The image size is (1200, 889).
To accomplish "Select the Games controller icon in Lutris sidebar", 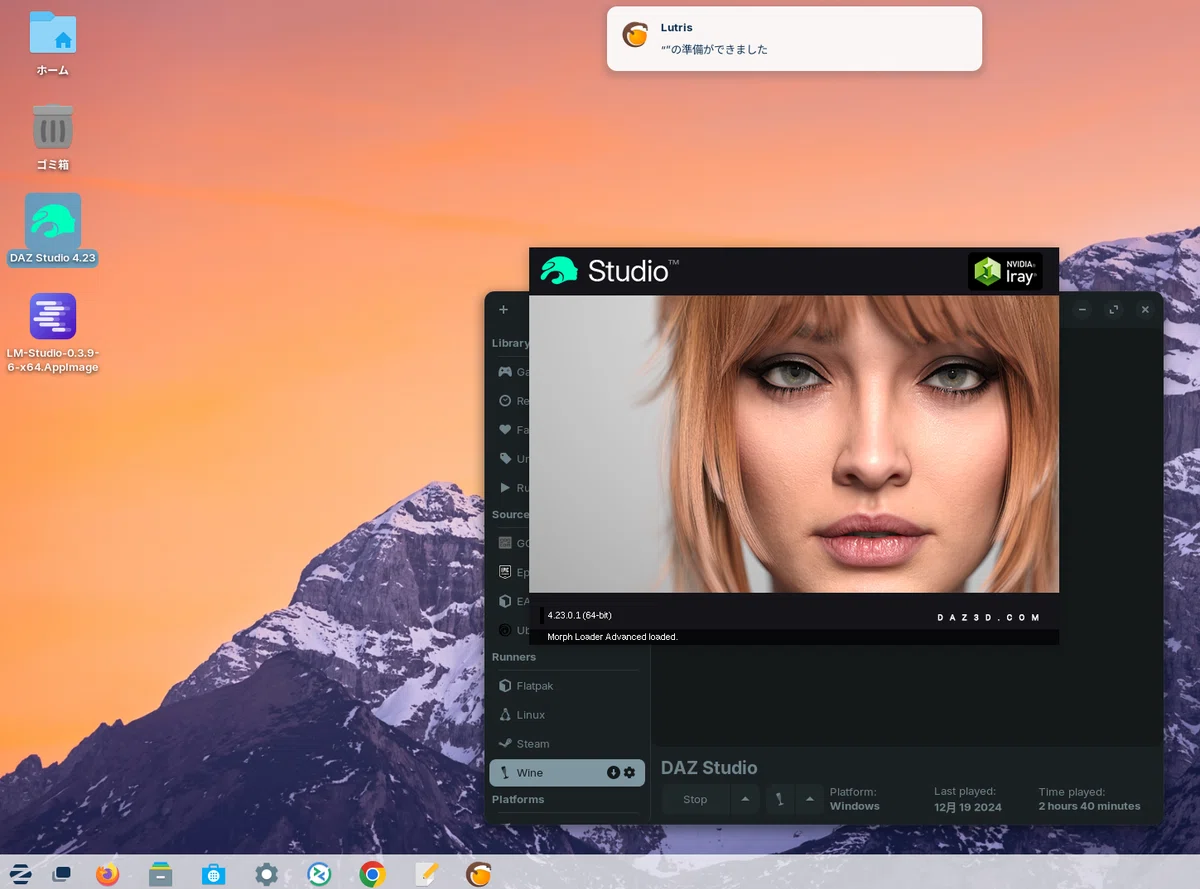I will [x=506, y=372].
